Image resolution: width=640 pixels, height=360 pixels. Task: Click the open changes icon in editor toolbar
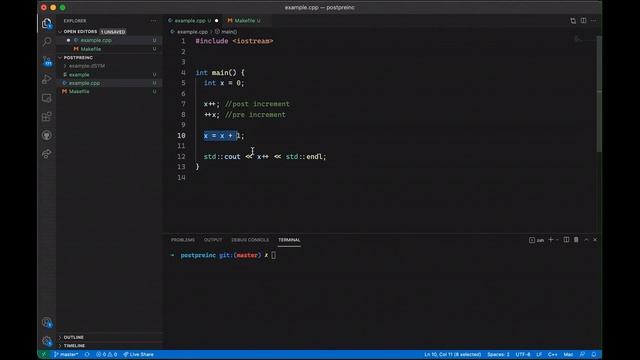(x=573, y=20)
